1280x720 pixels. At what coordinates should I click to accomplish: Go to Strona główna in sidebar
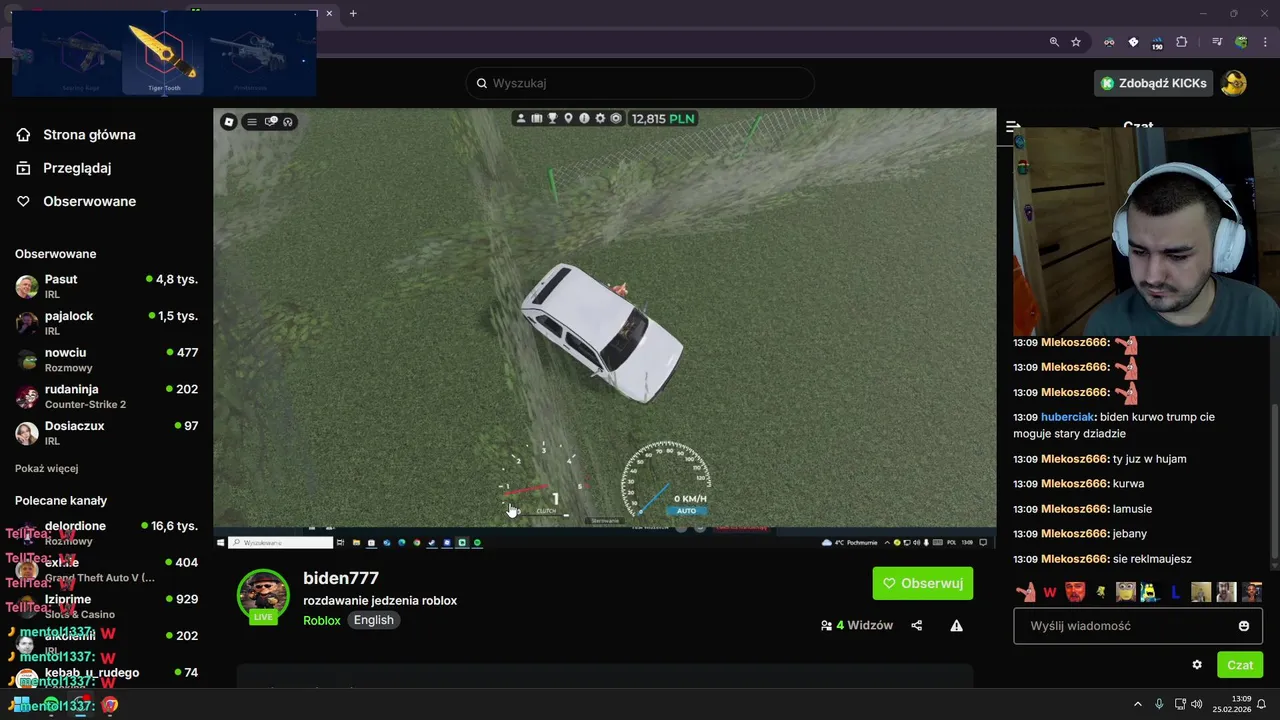click(89, 135)
